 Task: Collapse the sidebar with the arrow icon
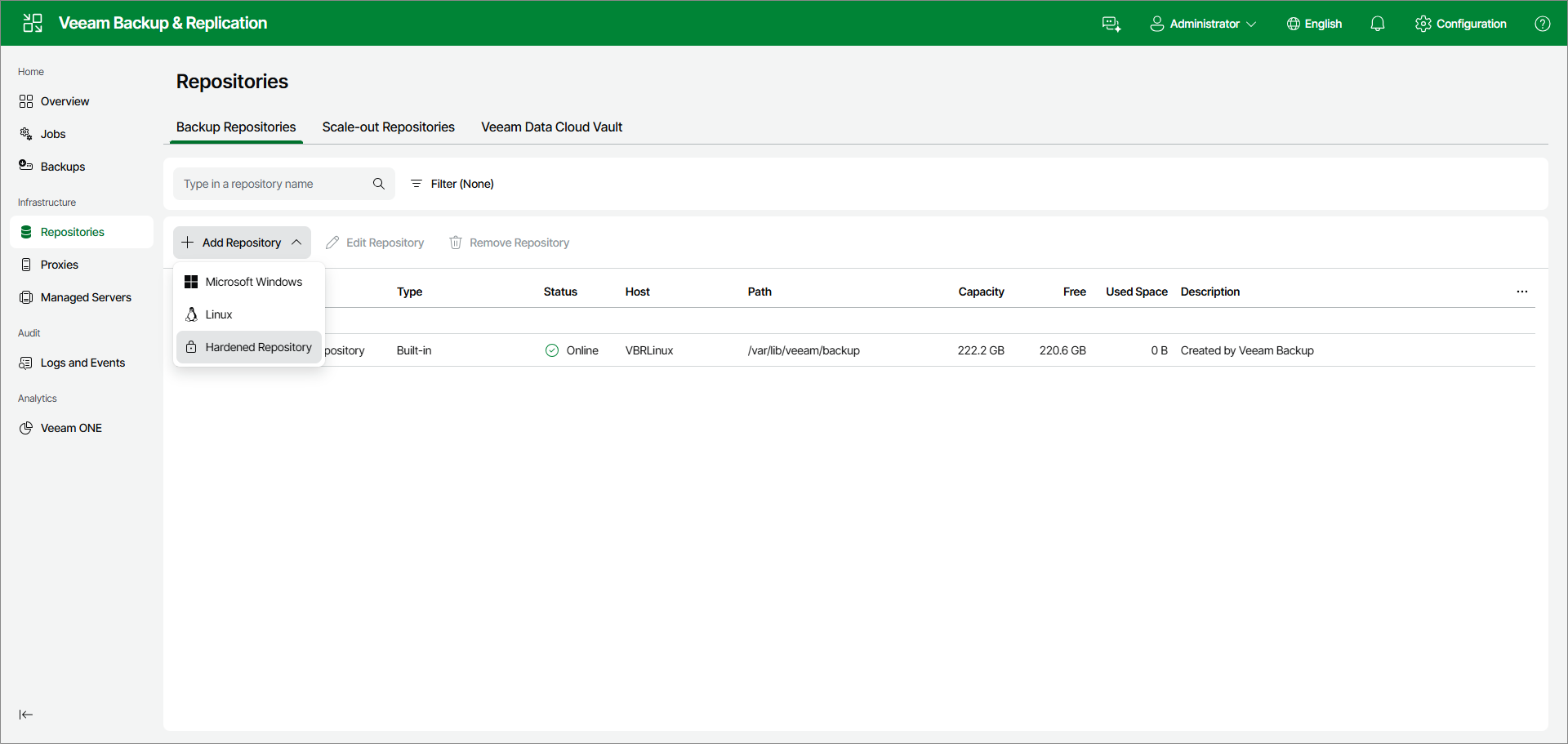(x=26, y=715)
